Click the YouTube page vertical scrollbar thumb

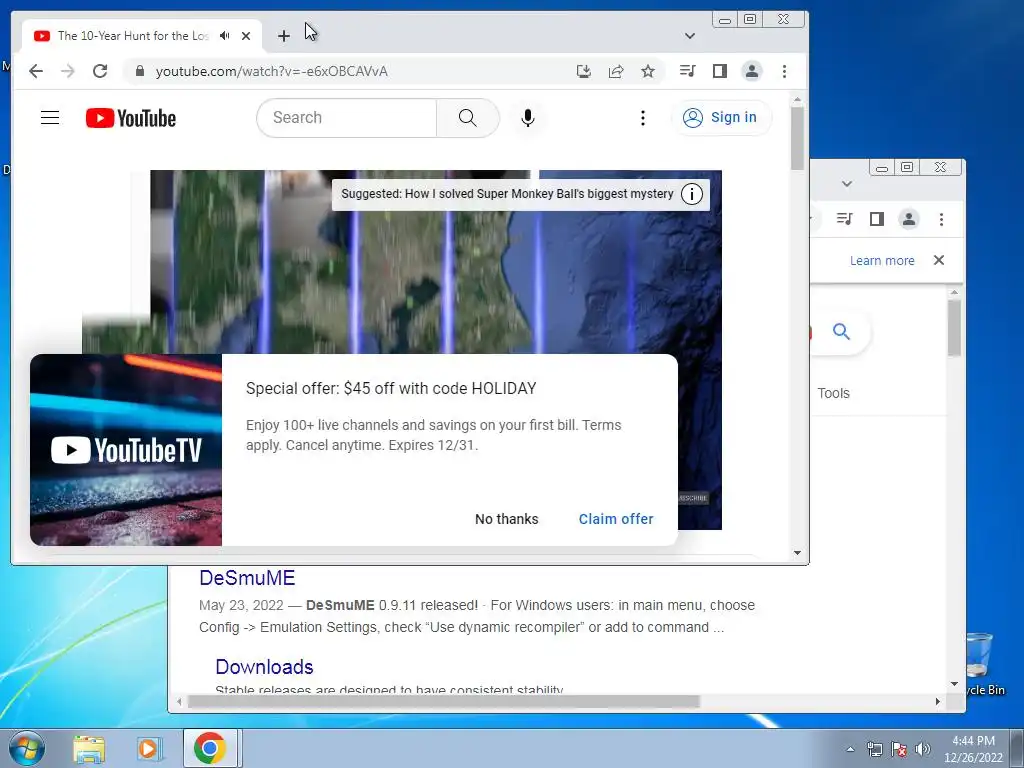[797, 138]
